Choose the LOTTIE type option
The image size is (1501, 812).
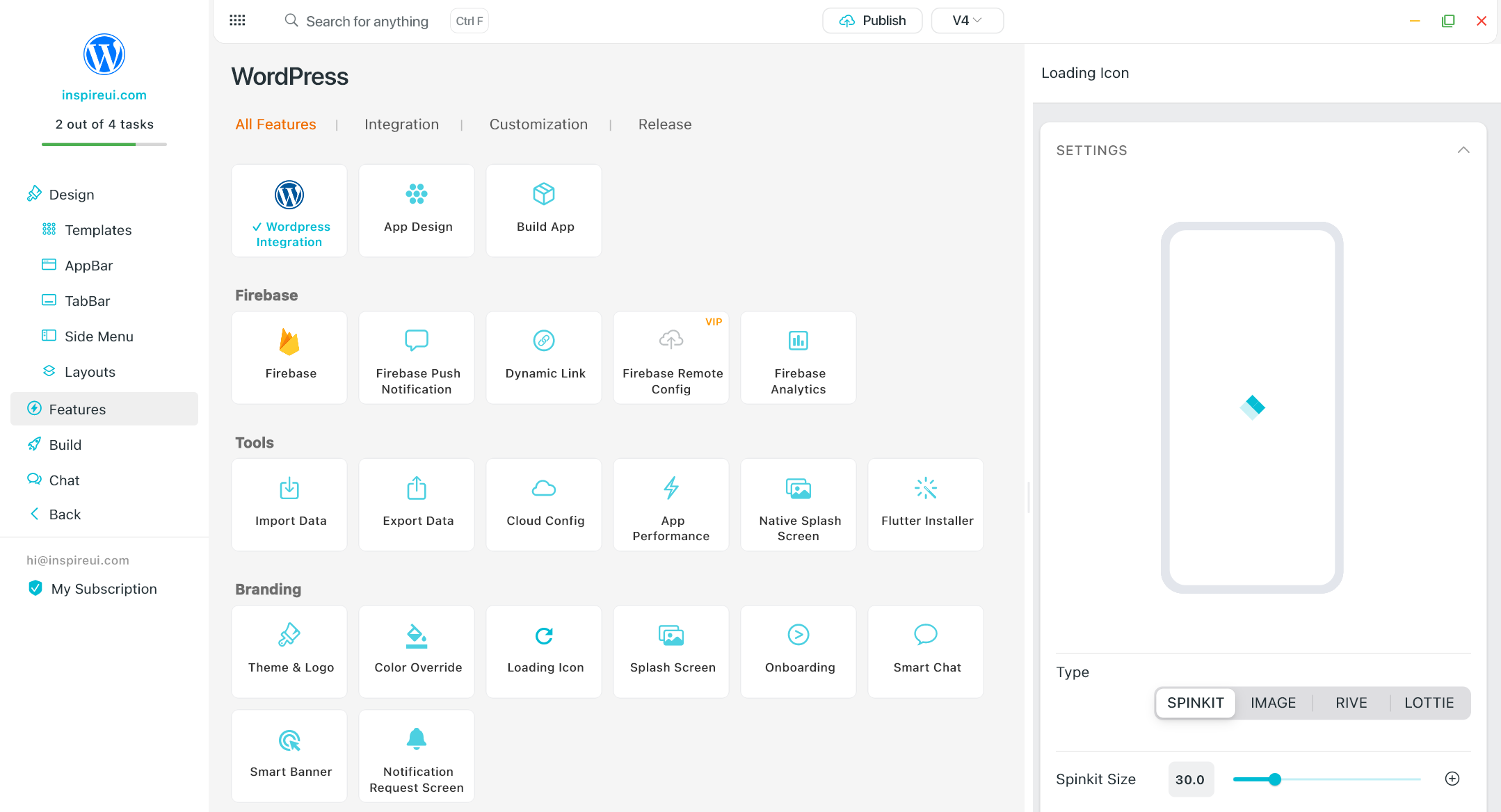pyautogui.click(x=1429, y=703)
